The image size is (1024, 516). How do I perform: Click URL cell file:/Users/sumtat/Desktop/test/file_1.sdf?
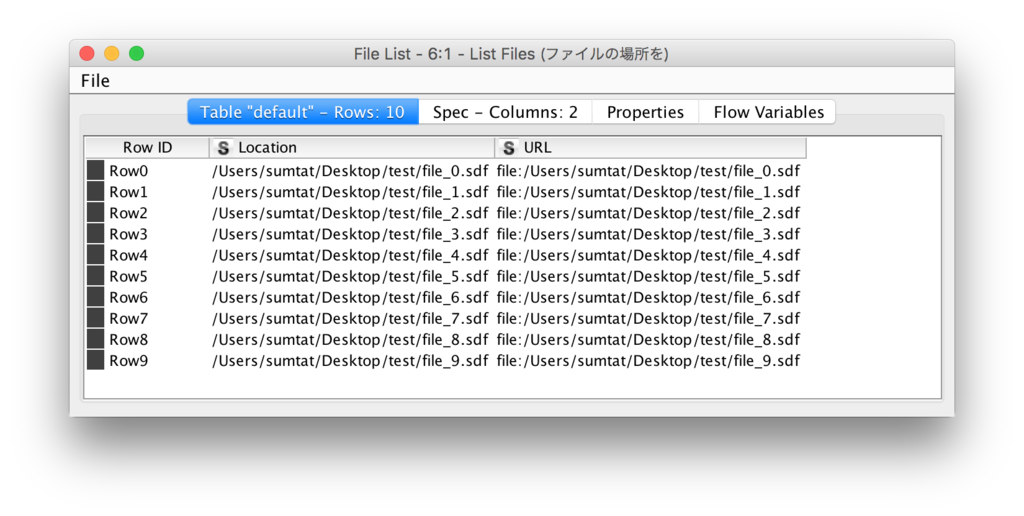[648, 192]
